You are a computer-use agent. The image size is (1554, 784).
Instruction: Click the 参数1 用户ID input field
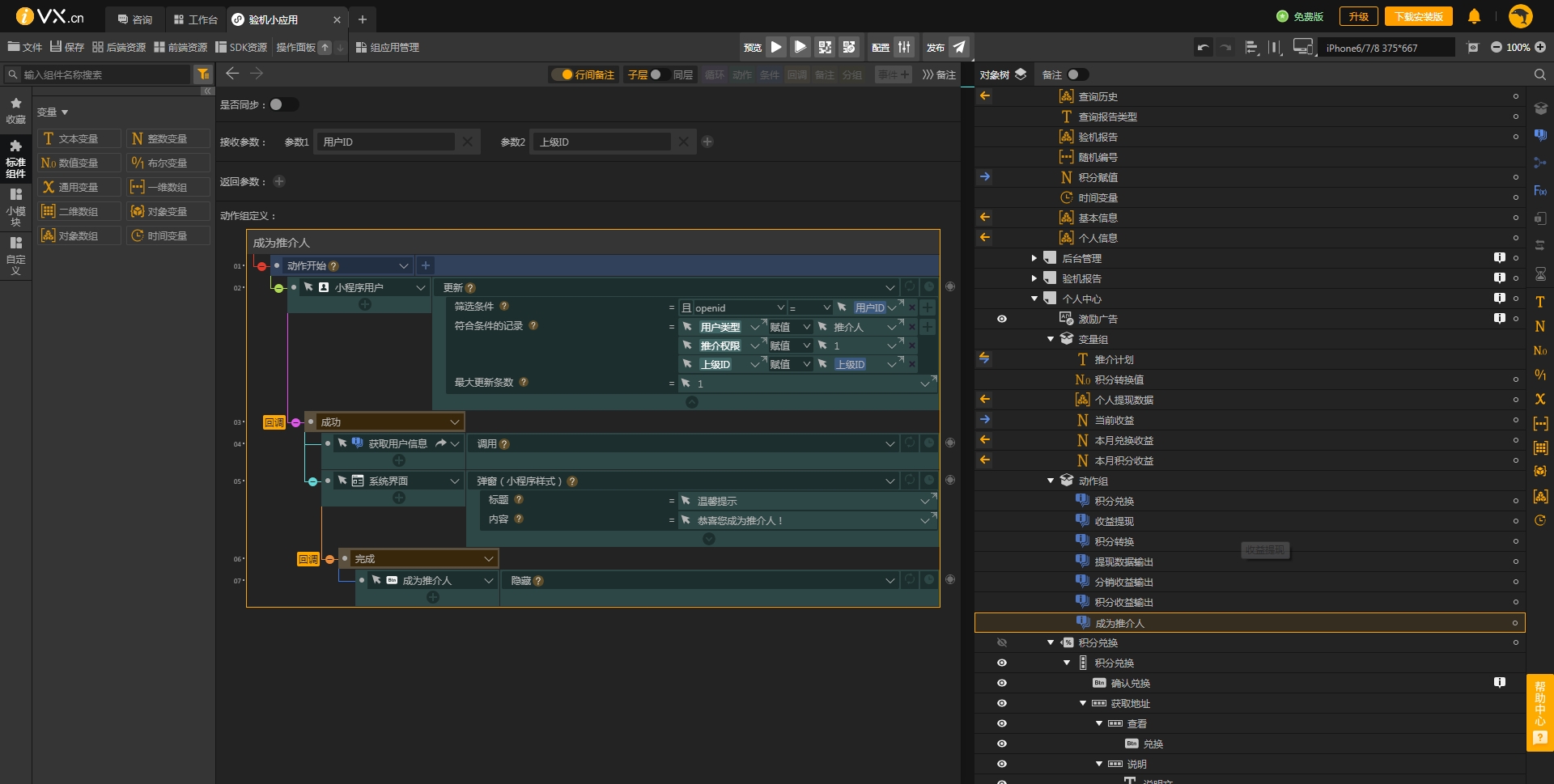click(385, 142)
